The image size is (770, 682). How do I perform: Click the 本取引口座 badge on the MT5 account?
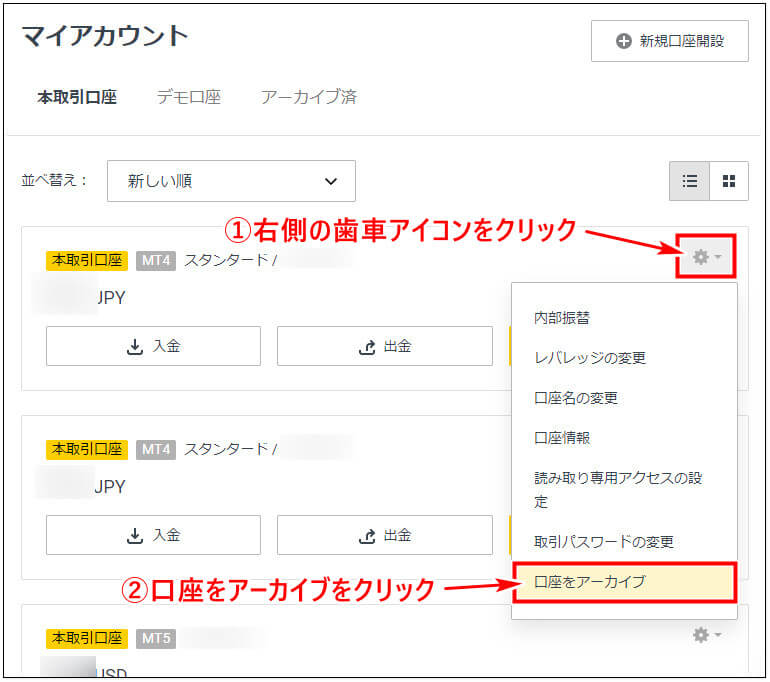coord(87,638)
